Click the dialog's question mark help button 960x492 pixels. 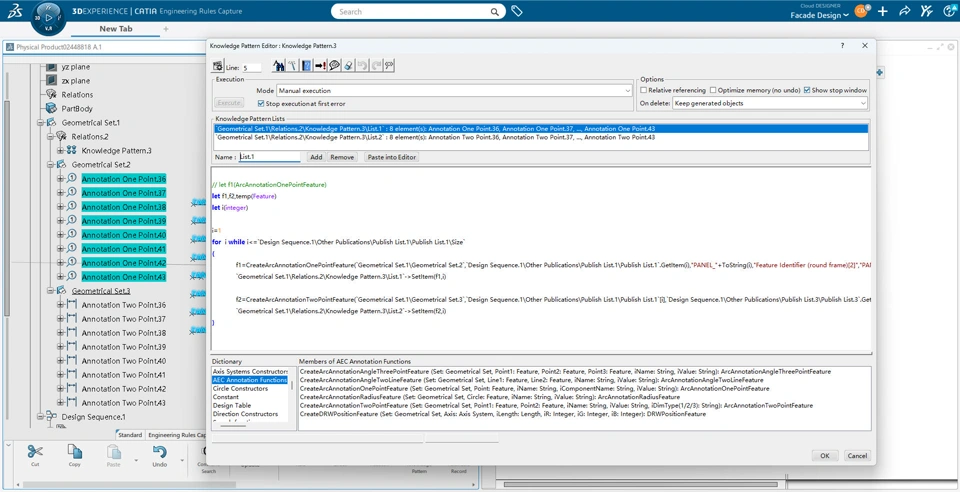842,46
